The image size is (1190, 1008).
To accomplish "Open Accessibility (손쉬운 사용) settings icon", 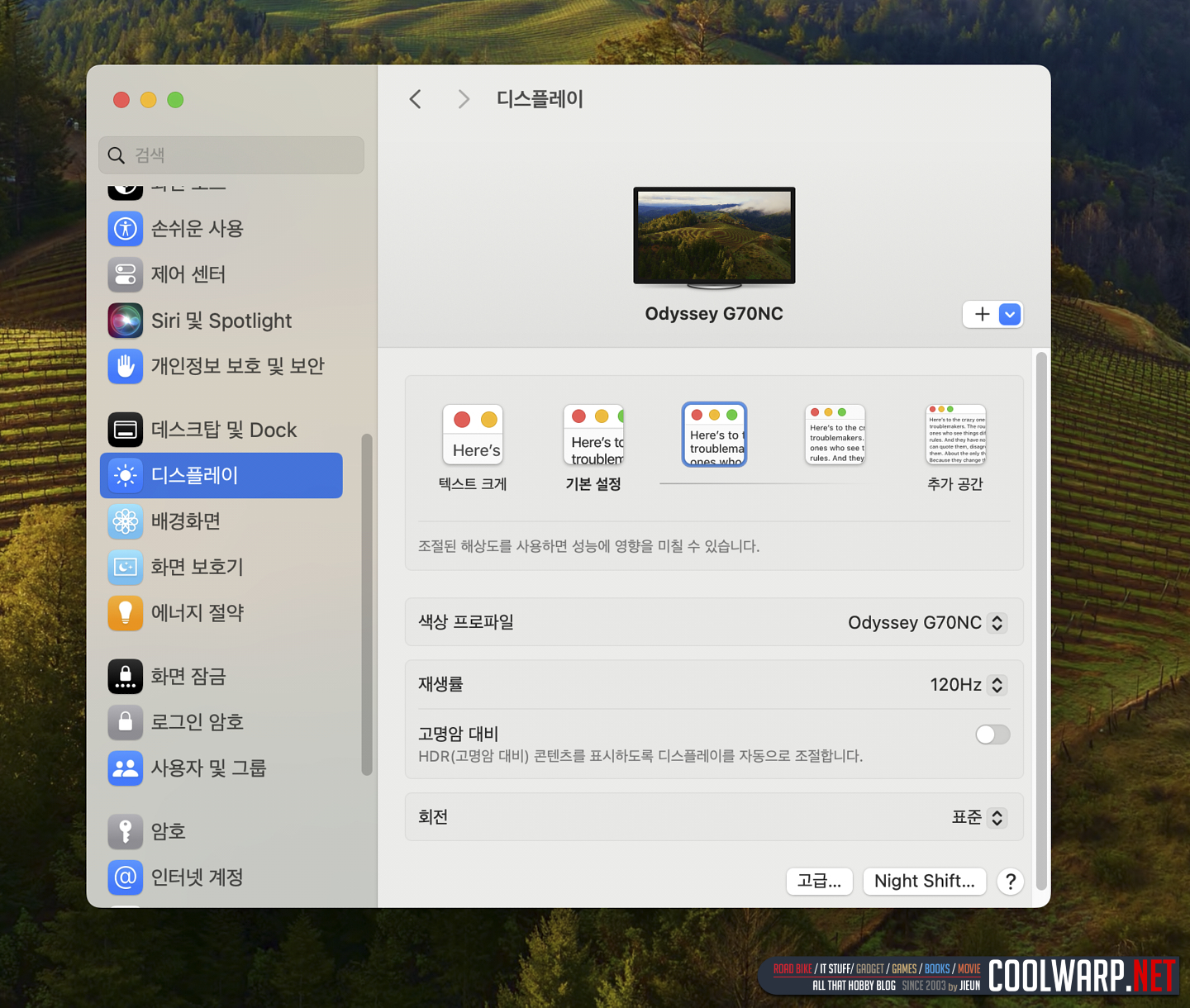I will tap(126, 229).
